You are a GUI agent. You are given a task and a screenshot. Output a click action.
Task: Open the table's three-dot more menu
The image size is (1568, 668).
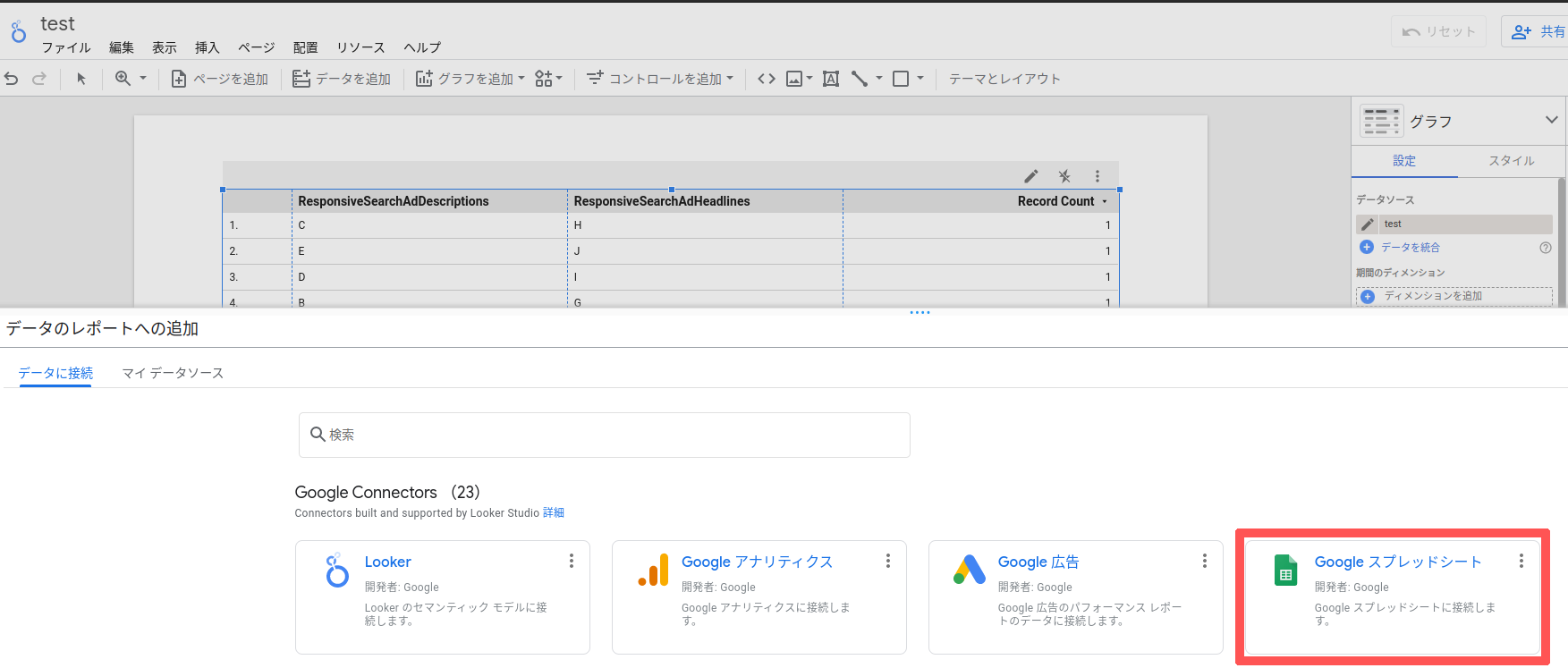coord(1098,176)
